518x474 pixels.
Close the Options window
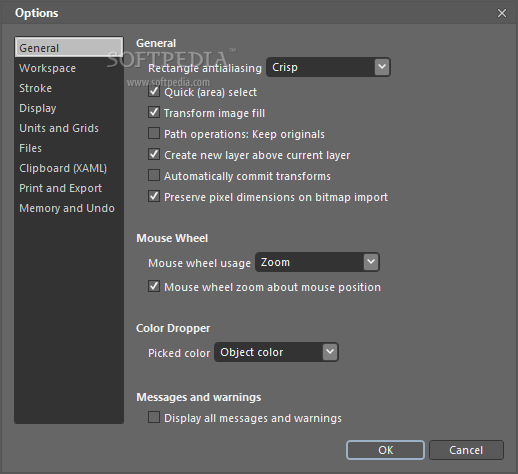pos(502,13)
